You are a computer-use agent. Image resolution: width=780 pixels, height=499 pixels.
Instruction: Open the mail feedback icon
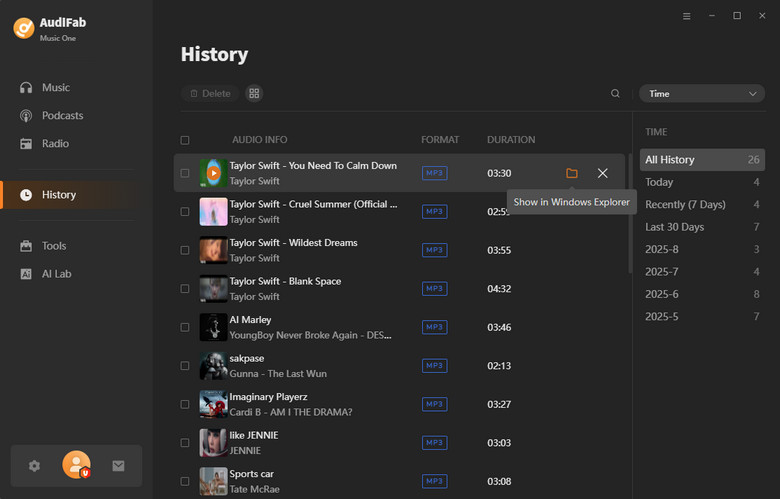(x=118, y=466)
